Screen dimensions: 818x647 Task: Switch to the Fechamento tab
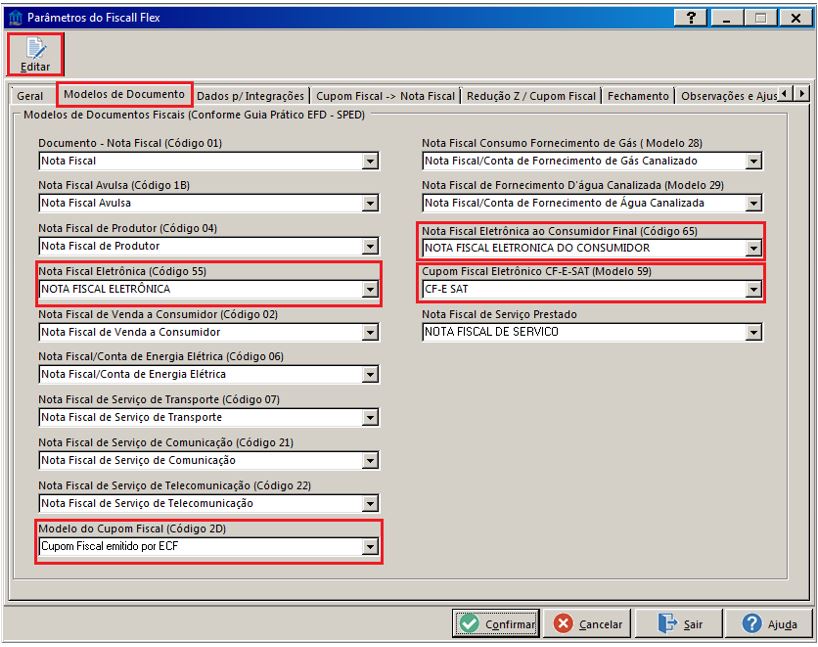pyautogui.click(x=638, y=96)
